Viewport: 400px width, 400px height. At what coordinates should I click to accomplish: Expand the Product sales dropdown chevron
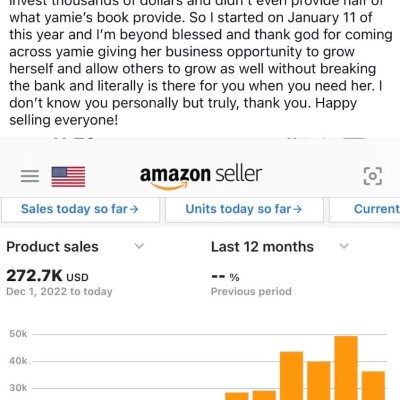139,246
